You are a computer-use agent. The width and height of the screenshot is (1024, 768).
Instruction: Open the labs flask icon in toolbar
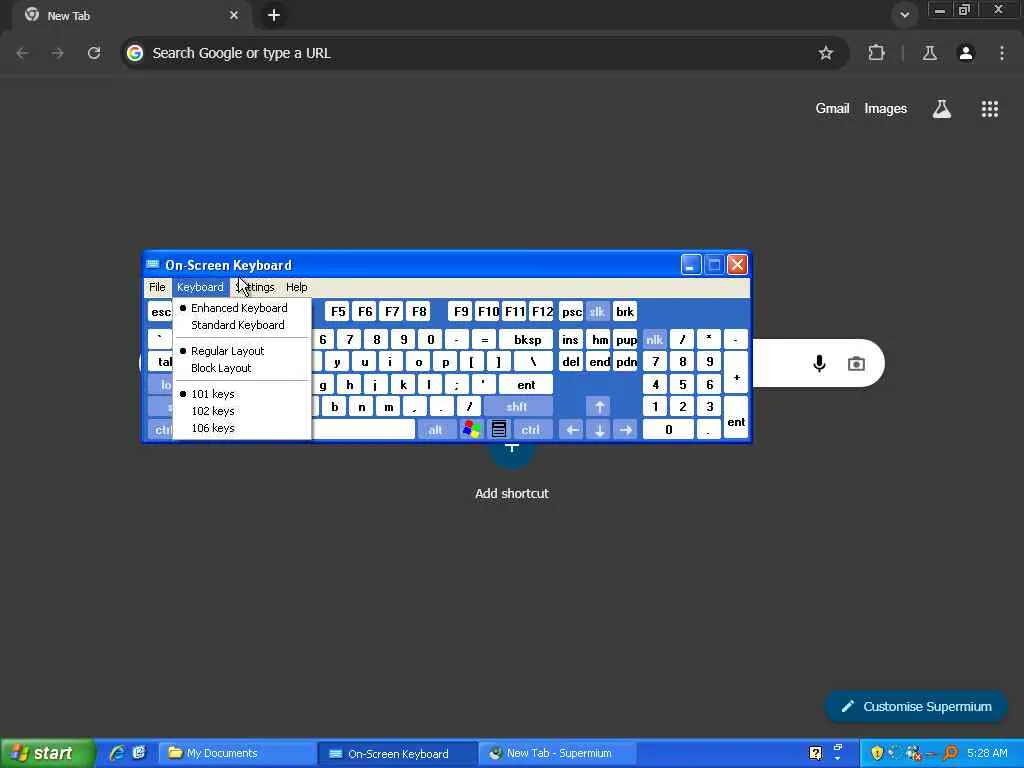(930, 53)
